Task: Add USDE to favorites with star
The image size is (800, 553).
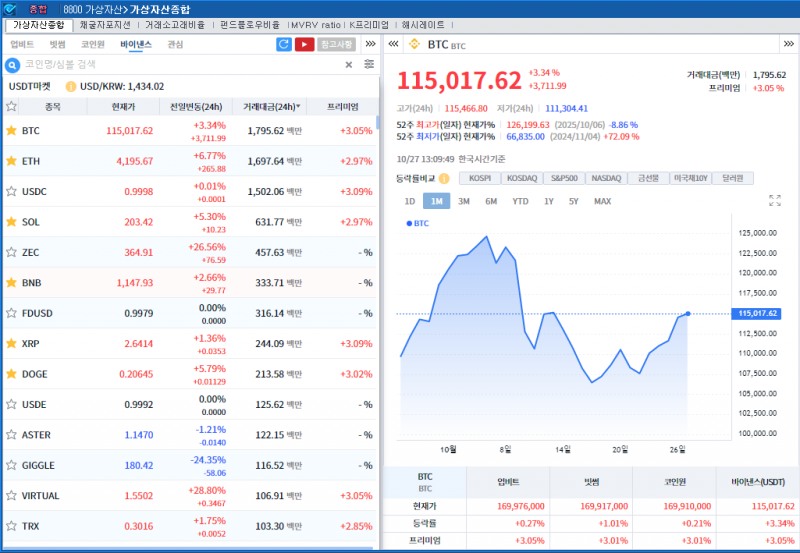Action: pyautogui.click(x=11, y=404)
